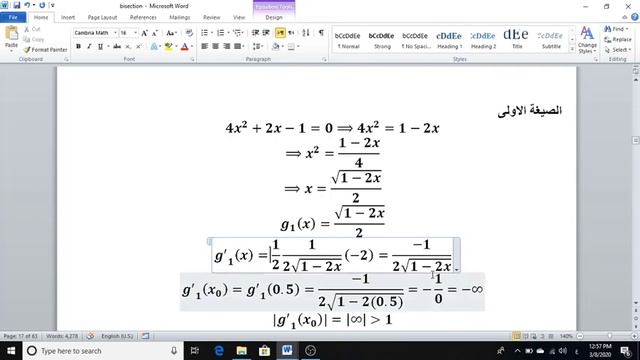Apply the Title style
Image resolution: width=640 pixels, height=360 pixels.
pos(517,40)
